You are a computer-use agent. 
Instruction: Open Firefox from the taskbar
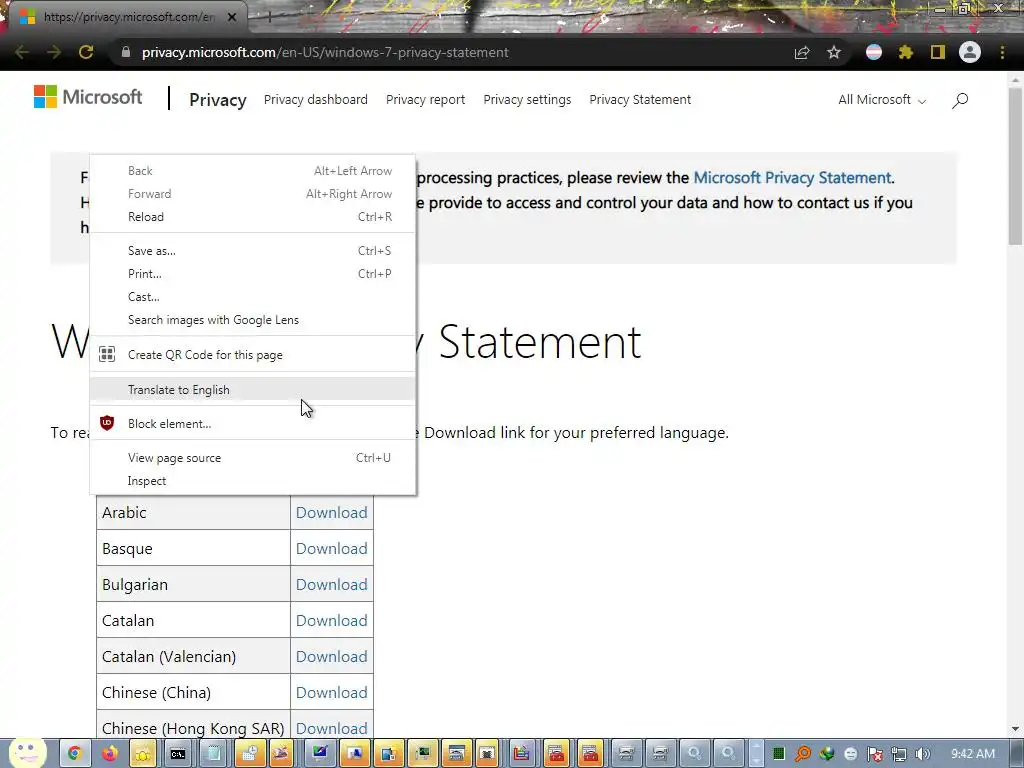110,754
